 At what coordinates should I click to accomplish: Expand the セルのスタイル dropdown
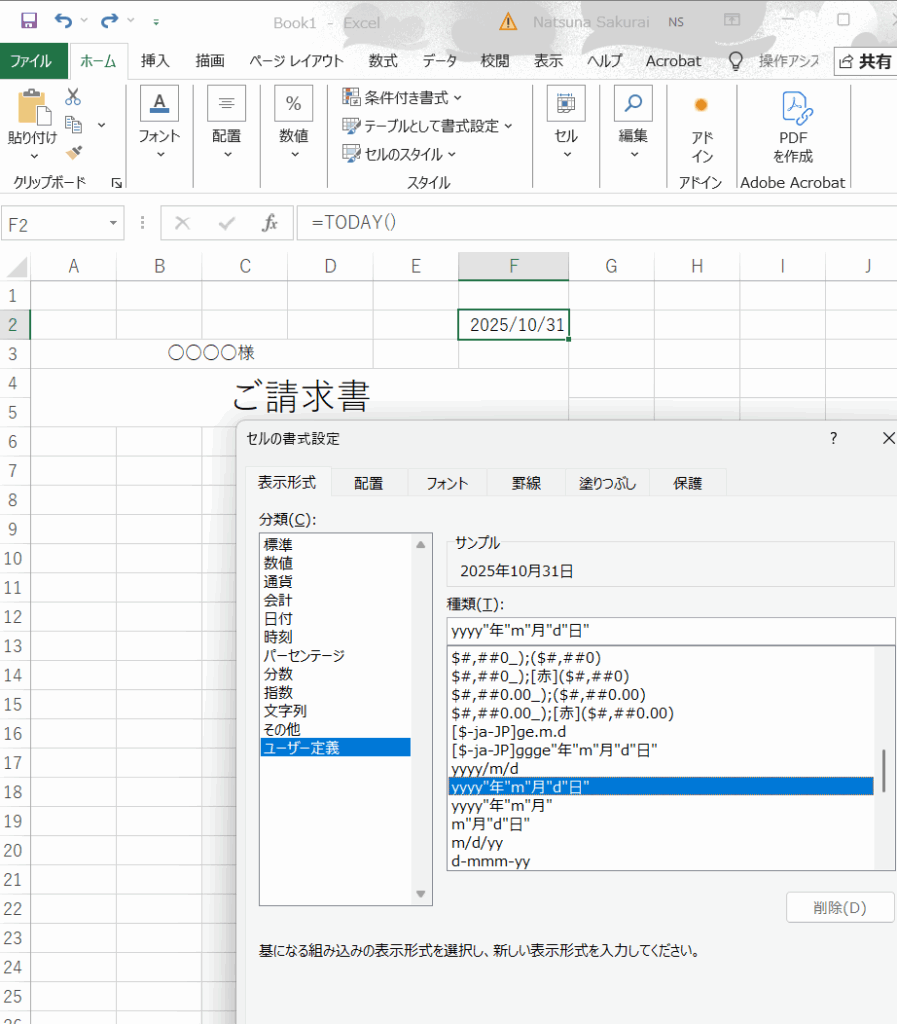tap(399, 154)
